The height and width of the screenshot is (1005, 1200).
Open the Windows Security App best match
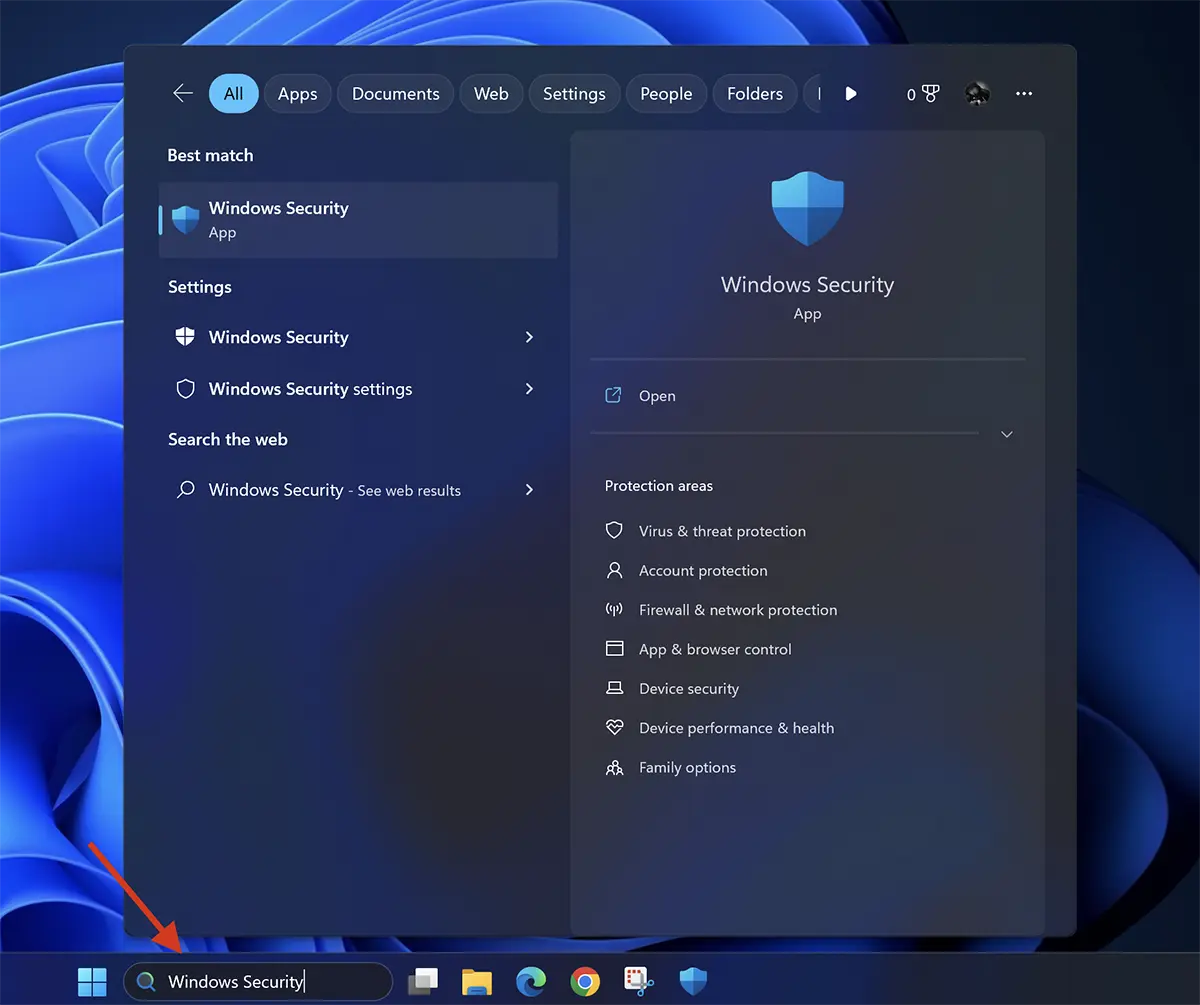358,220
